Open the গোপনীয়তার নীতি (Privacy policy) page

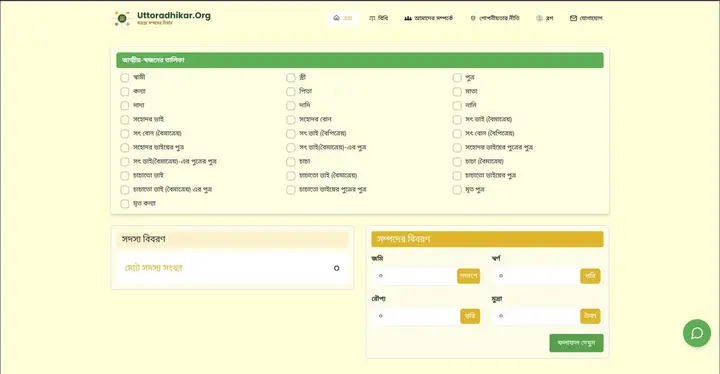click(495, 18)
